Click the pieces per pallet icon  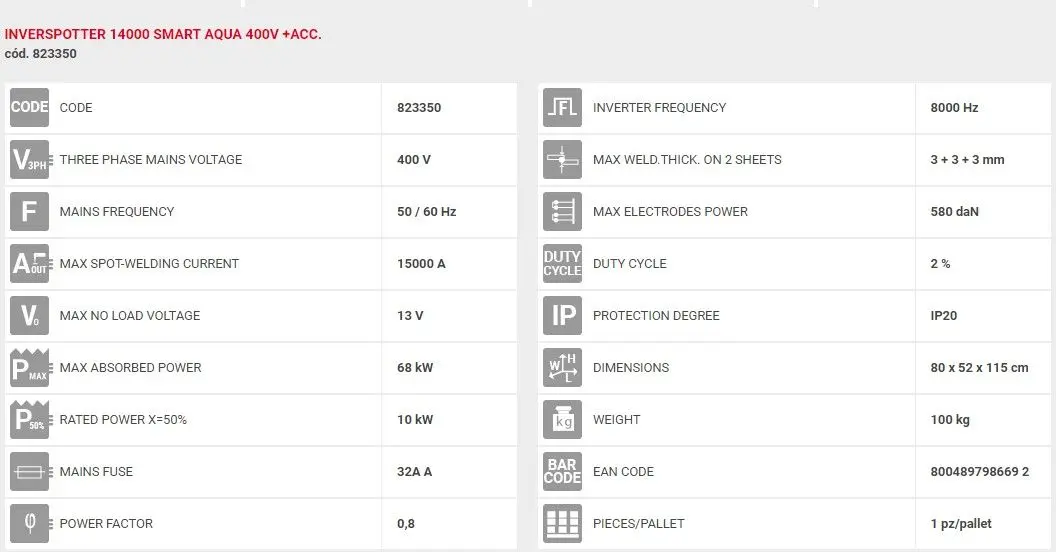tap(562, 524)
